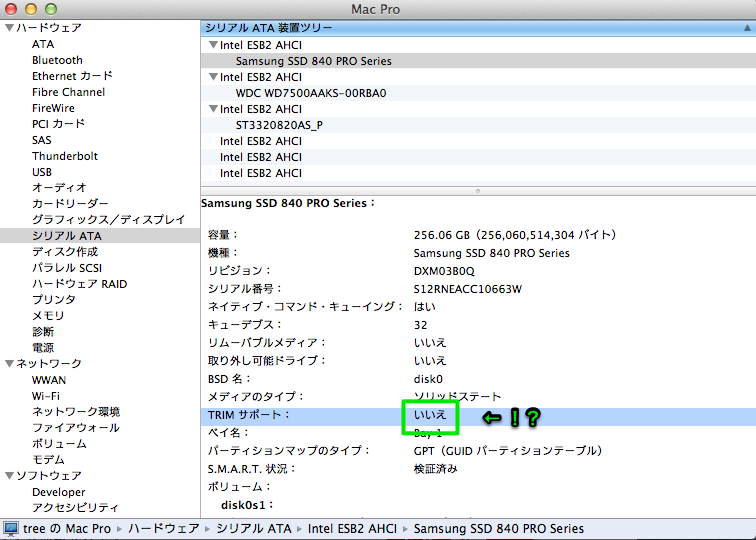Select ATA in the sidebar

[x=43, y=44]
